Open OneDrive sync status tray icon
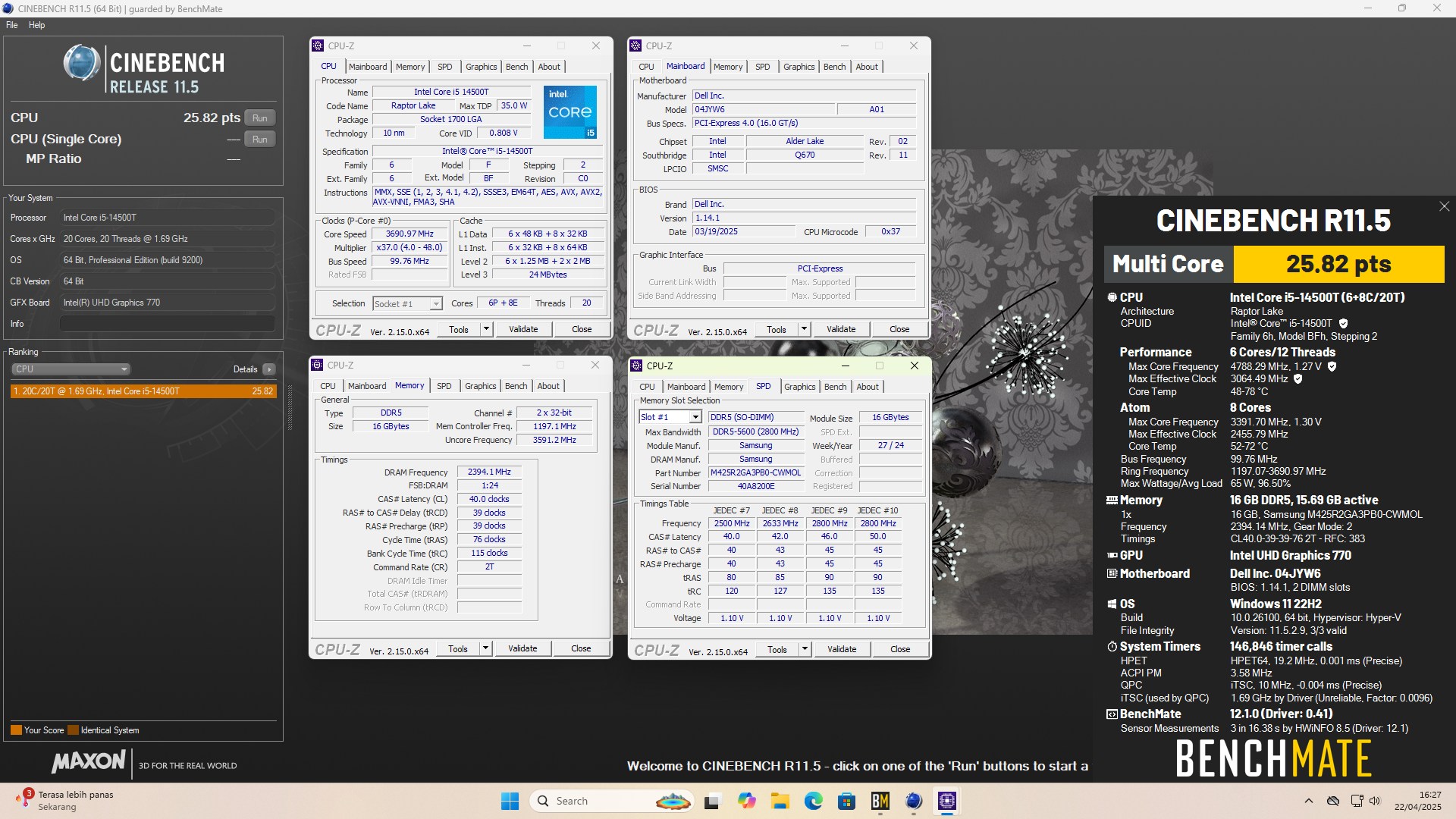The height and width of the screenshot is (819, 1456). (x=1332, y=801)
